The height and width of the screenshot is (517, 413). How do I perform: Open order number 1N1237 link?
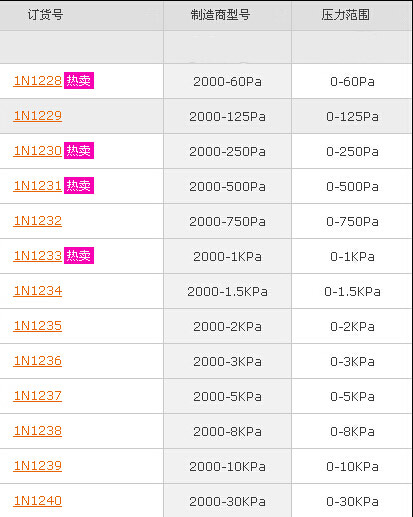point(38,396)
